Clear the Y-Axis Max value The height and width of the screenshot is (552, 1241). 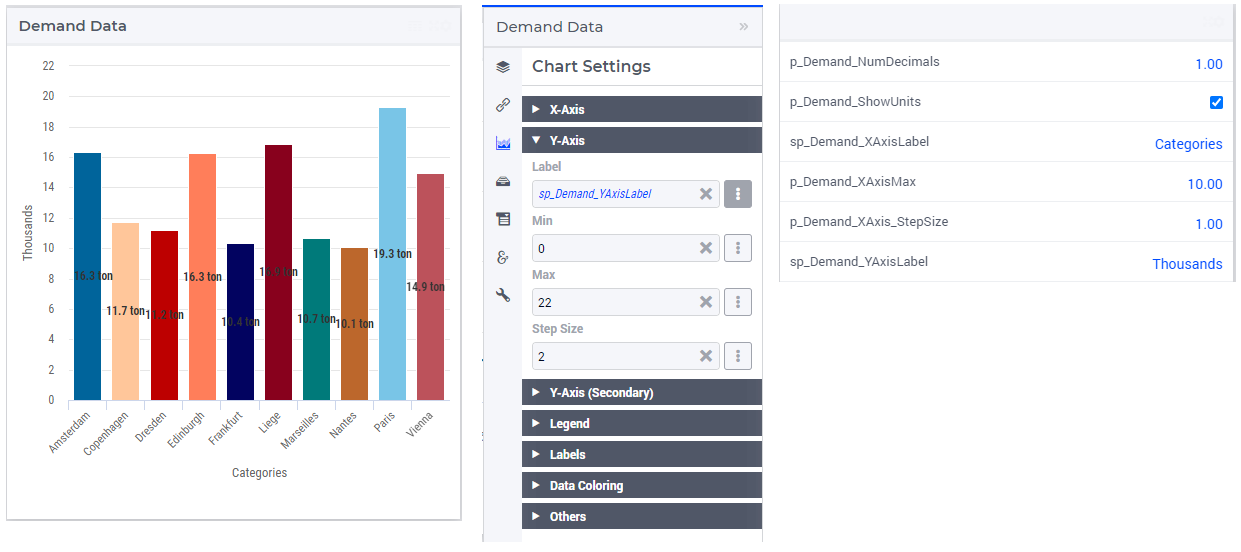coord(706,302)
